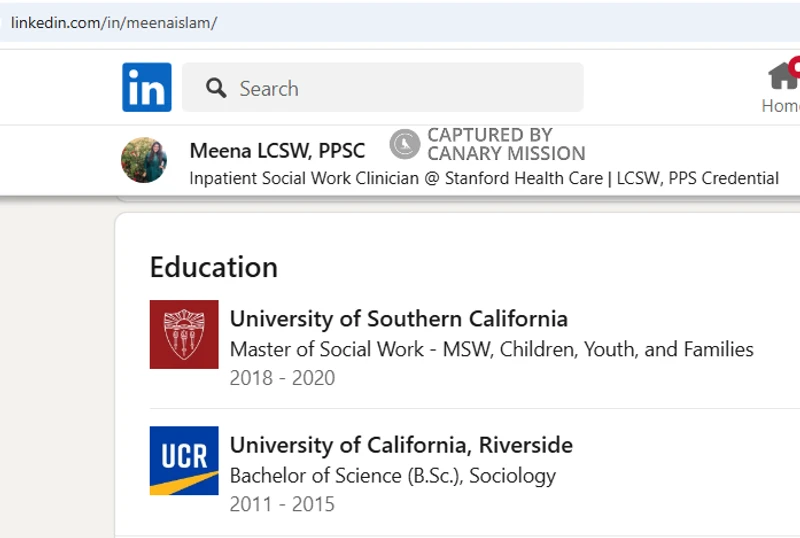The image size is (800, 538).
Task: Open the UCR school logo
Action: tap(184, 460)
